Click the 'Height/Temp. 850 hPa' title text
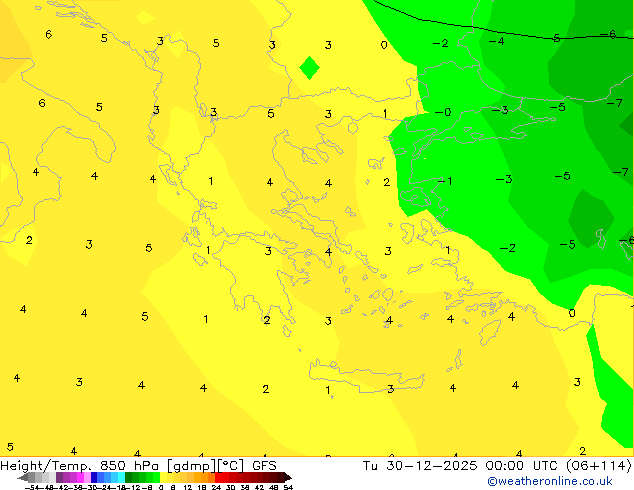The image size is (634, 490). pos(82,465)
